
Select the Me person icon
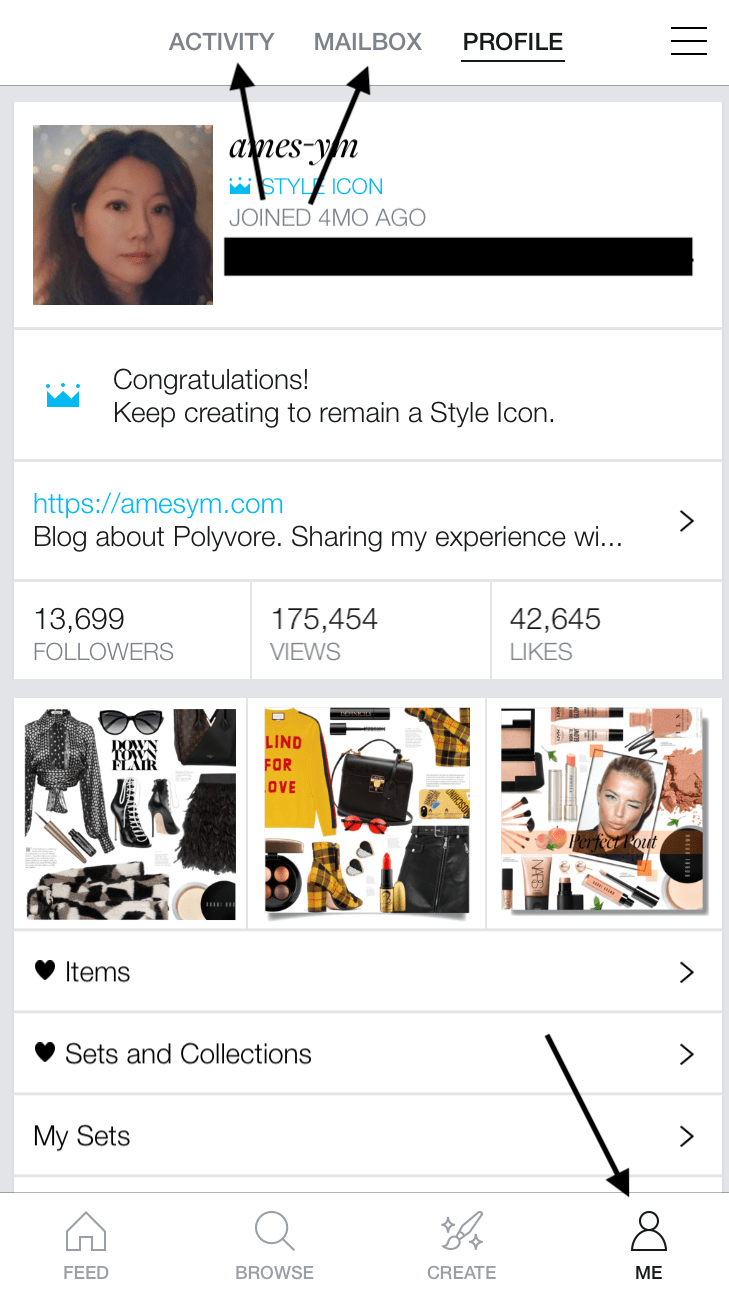pyautogui.click(x=648, y=1232)
